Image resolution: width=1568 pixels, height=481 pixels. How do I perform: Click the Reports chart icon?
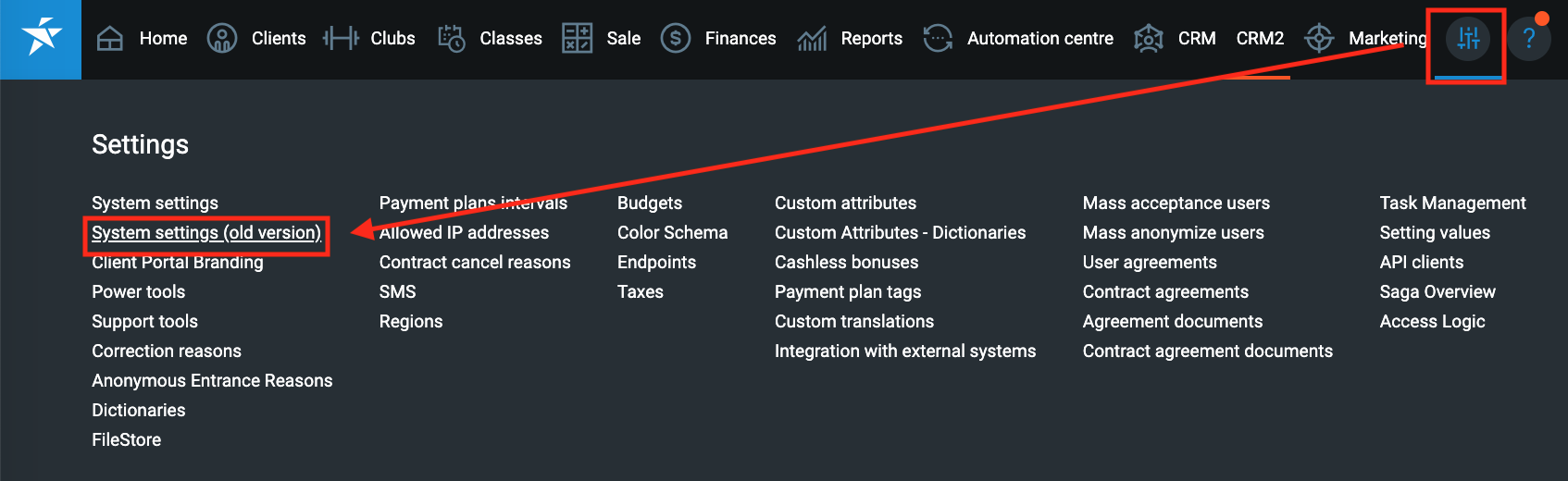[x=812, y=39]
